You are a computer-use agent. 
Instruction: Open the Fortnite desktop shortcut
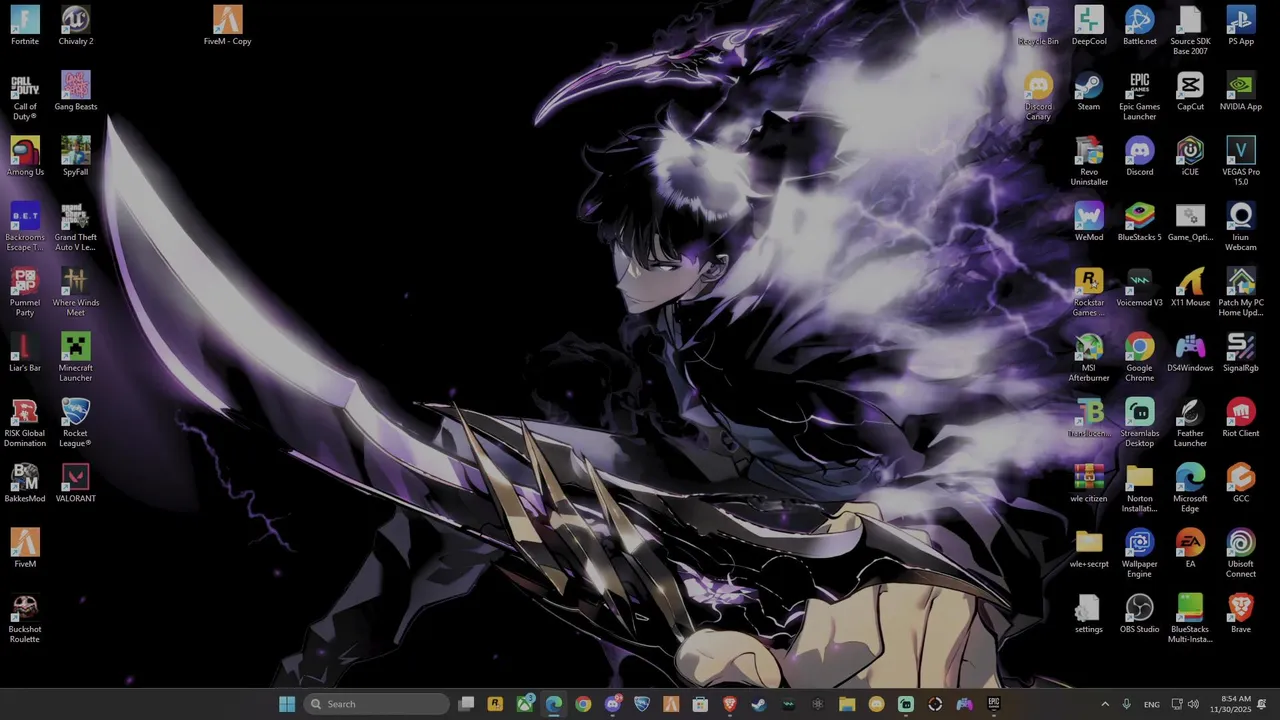click(25, 26)
